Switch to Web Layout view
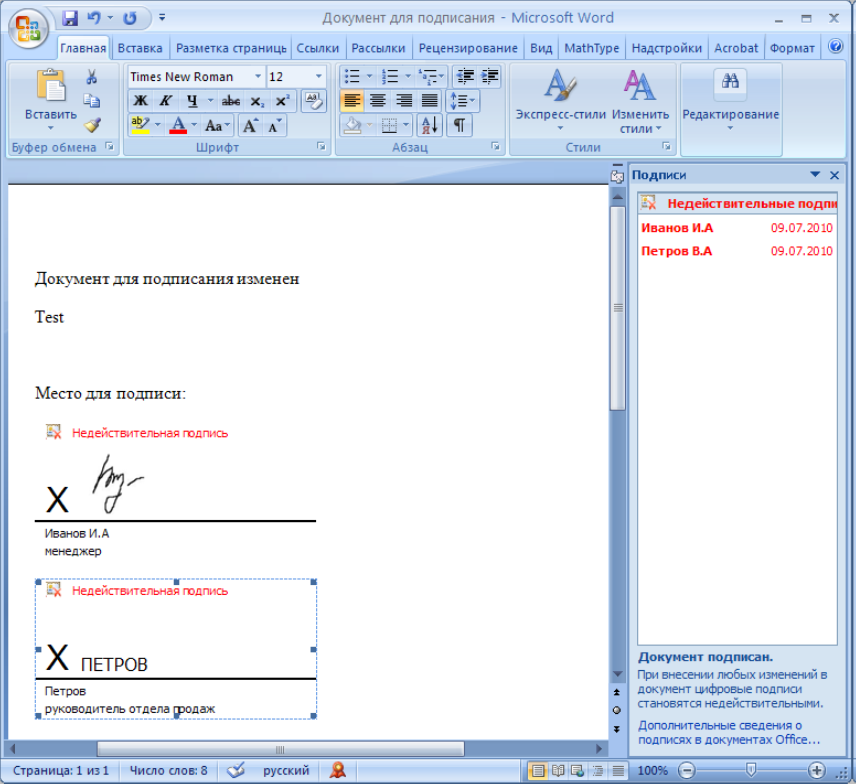This screenshot has height=784, width=856. pos(578,770)
